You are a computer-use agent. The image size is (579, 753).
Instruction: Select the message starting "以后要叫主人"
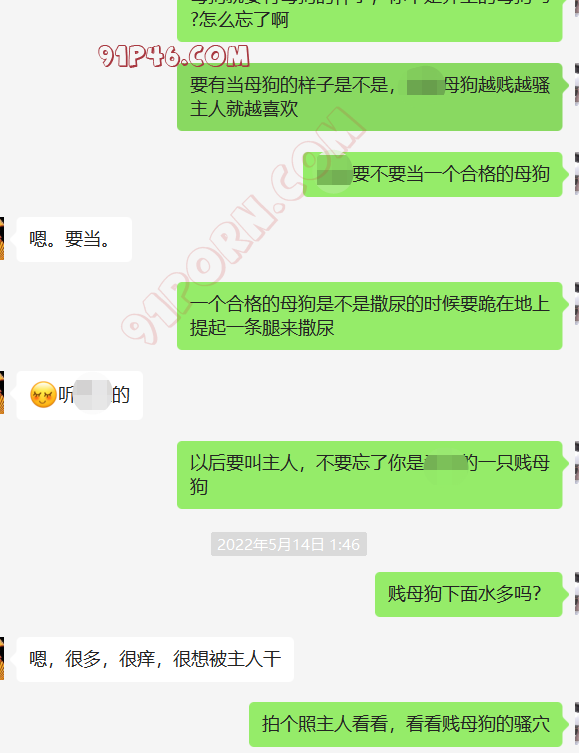370,475
